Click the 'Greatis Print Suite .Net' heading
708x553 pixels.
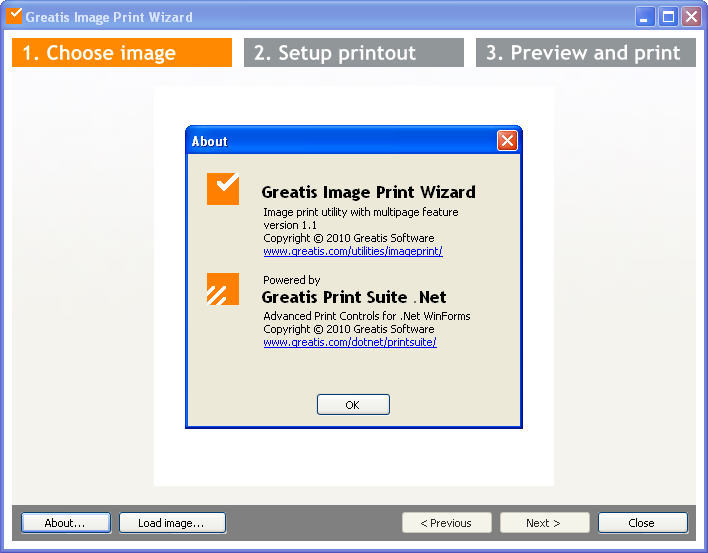point(354,297)
